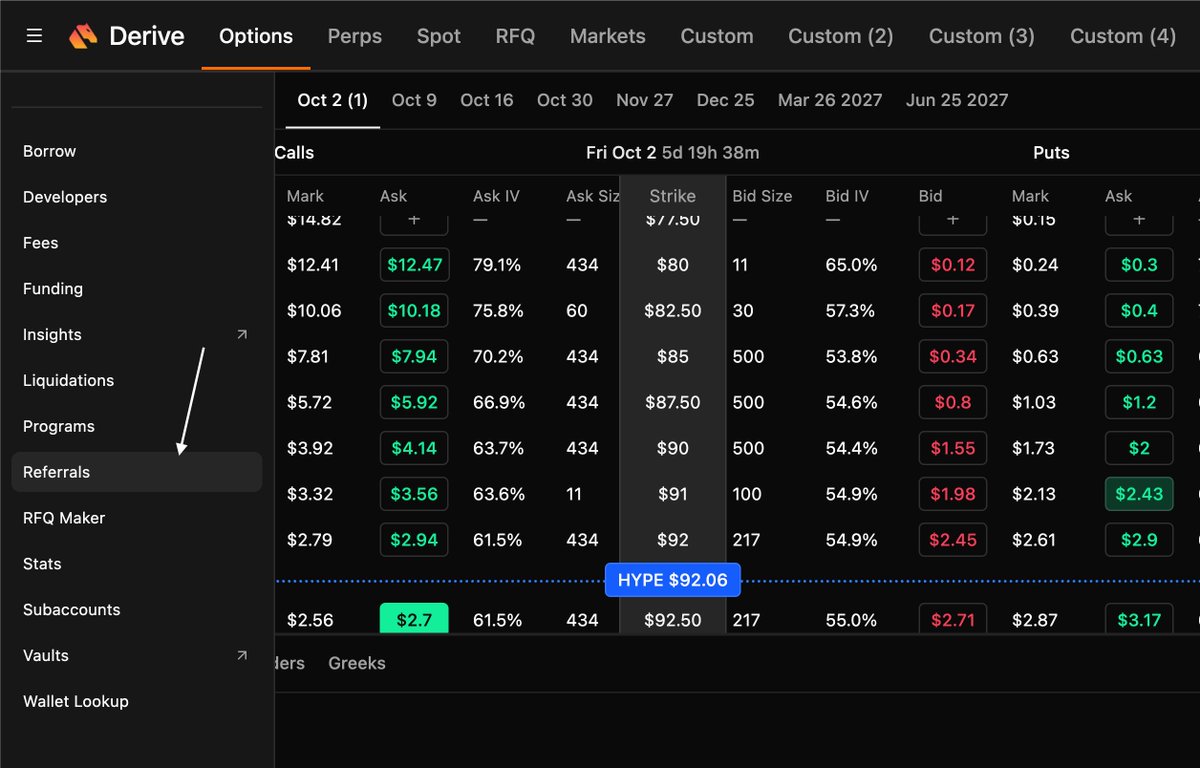This screenshot has height=768, width=1200.
Task: Click the put bid $2.71 button
Action: click(953, 619)
